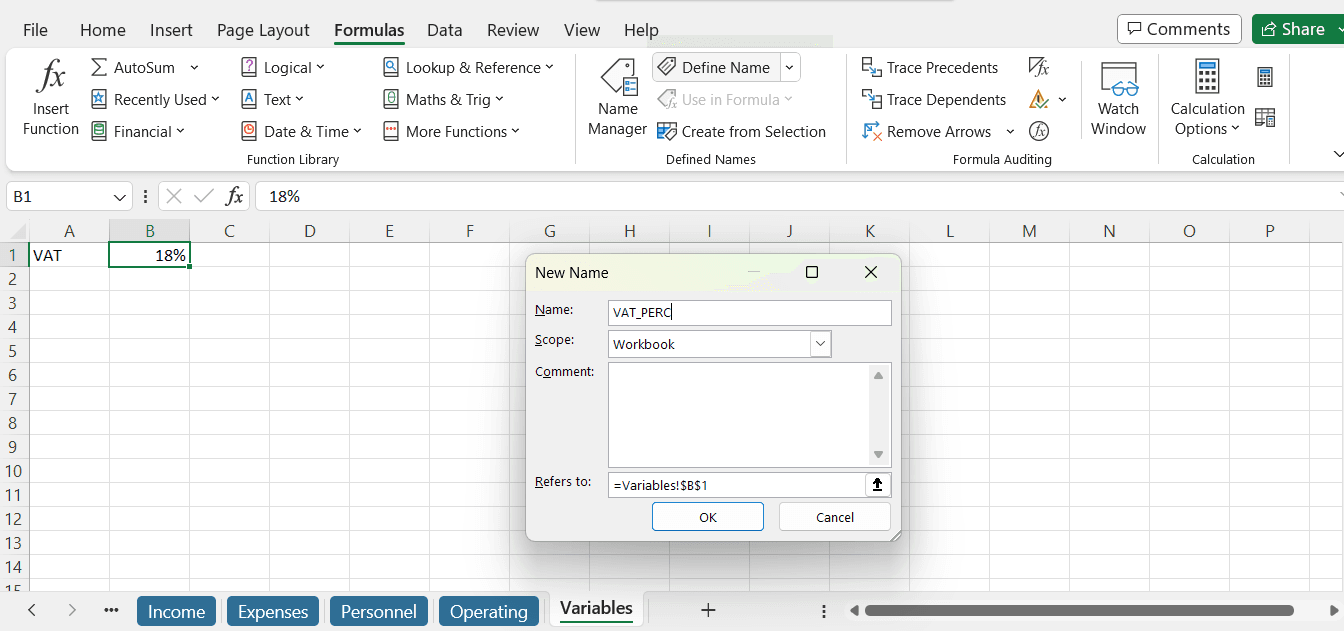Click the Insert Function icon

pos(50,95)
